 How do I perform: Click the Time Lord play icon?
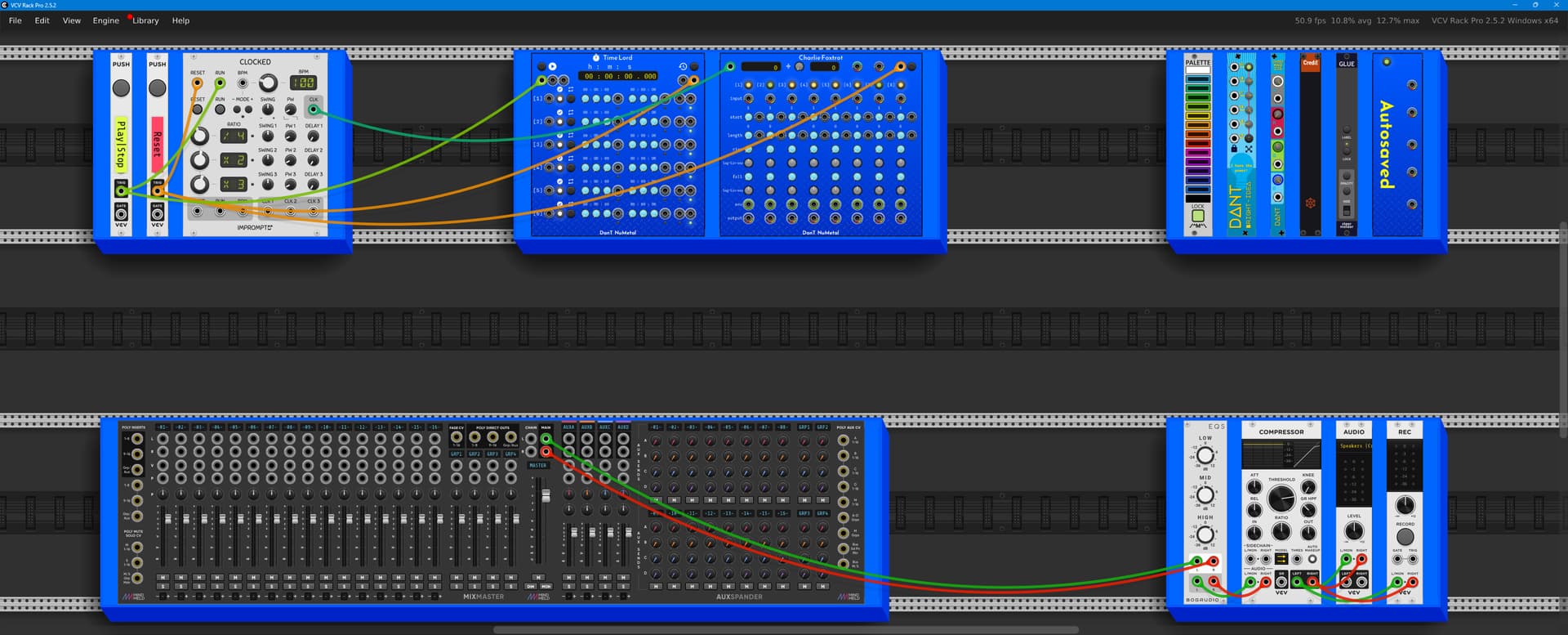click(x=553, y=66)
